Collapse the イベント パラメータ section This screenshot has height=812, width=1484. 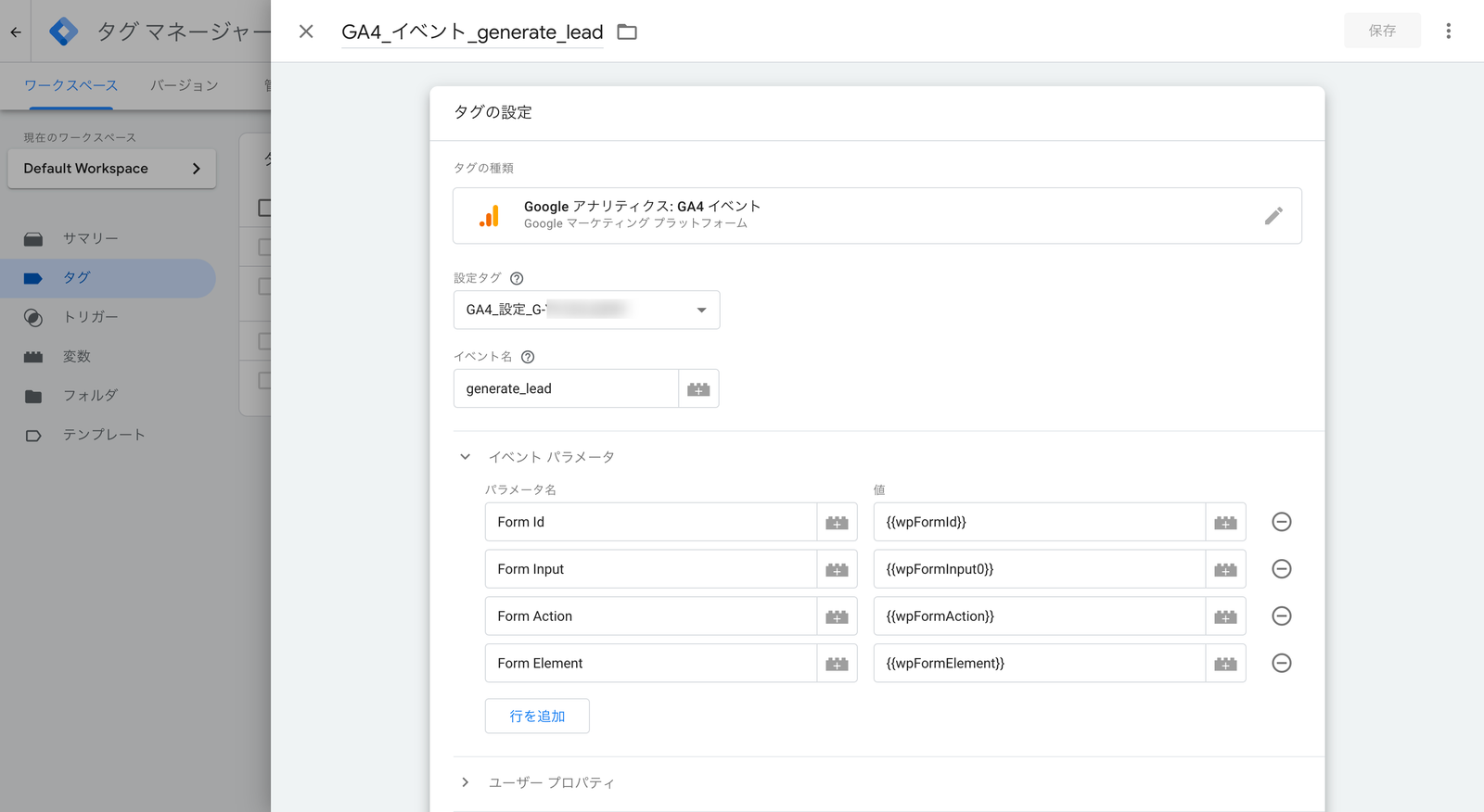(x=465, y=457)
